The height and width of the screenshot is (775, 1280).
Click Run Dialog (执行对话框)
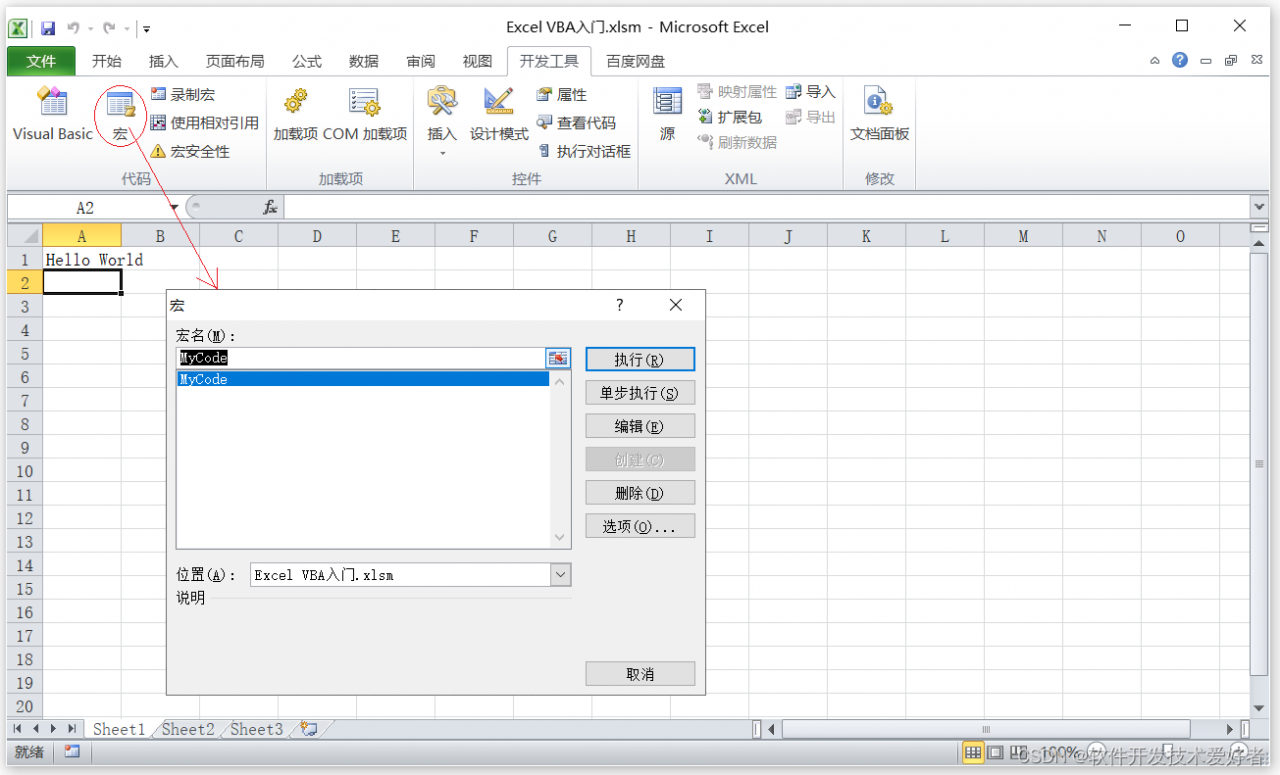point(584,151)
